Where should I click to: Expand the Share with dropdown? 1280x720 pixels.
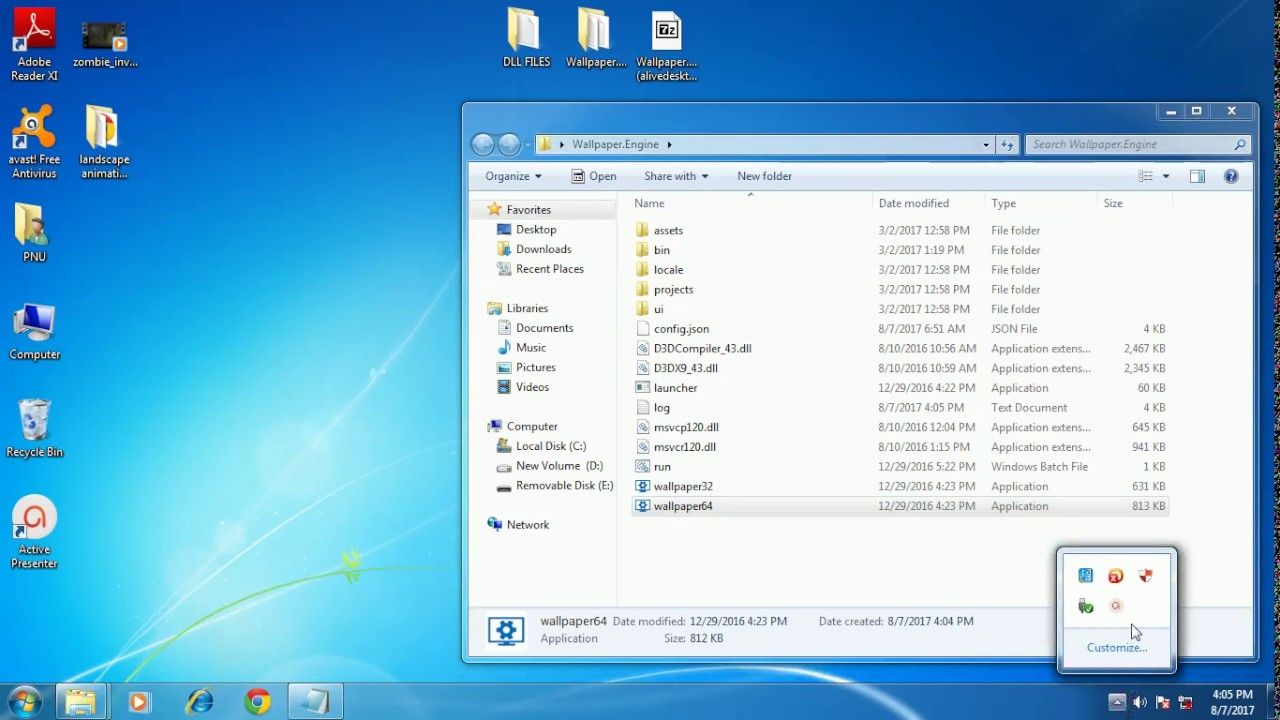(676, 176)
